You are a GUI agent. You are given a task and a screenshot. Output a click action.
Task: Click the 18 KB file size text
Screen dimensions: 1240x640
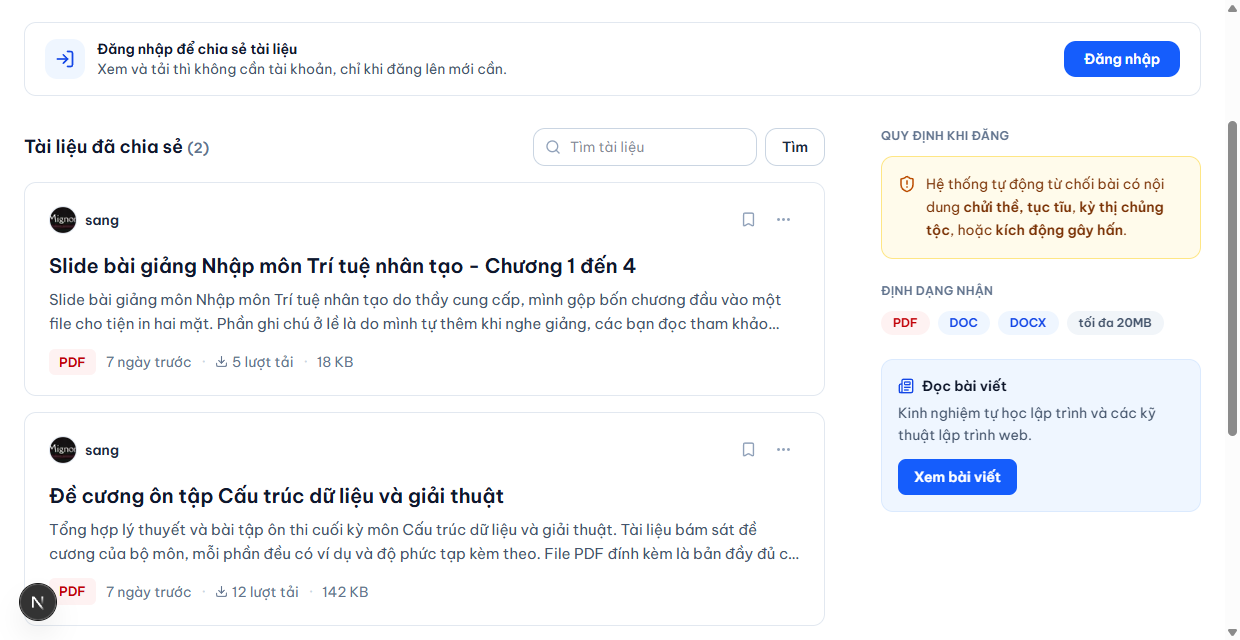coord(335,362)
